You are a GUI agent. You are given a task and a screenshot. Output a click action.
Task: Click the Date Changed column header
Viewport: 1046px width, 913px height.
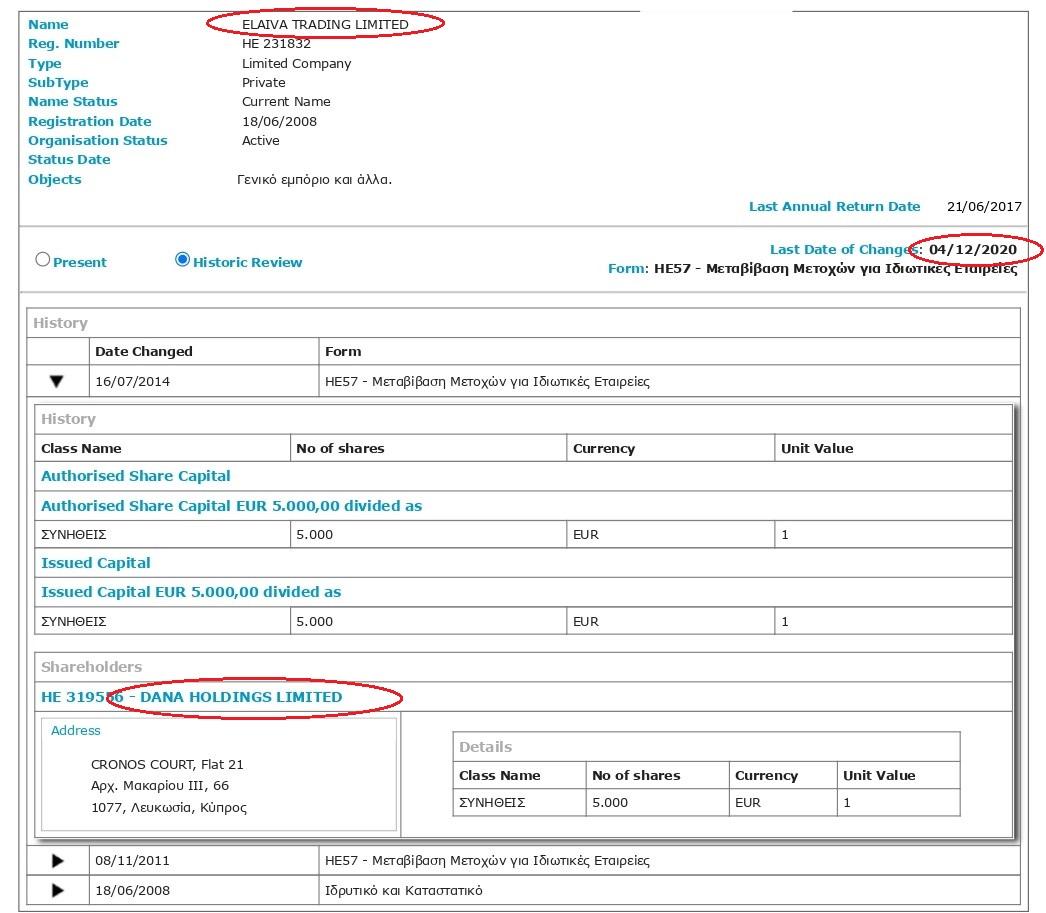coord(143,351)
